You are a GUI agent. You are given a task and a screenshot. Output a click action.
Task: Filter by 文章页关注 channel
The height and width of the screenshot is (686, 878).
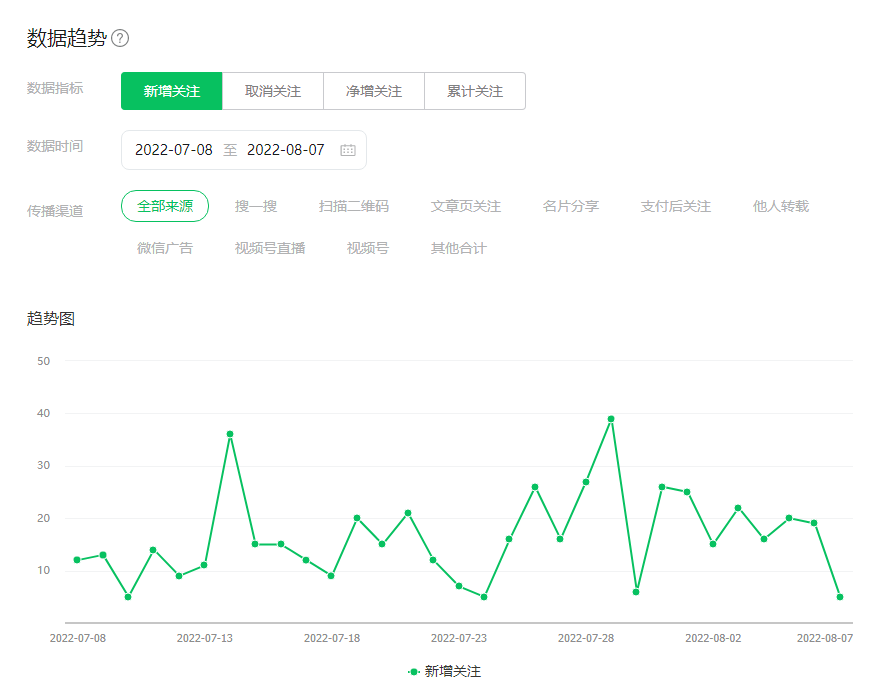pos(466,206)
